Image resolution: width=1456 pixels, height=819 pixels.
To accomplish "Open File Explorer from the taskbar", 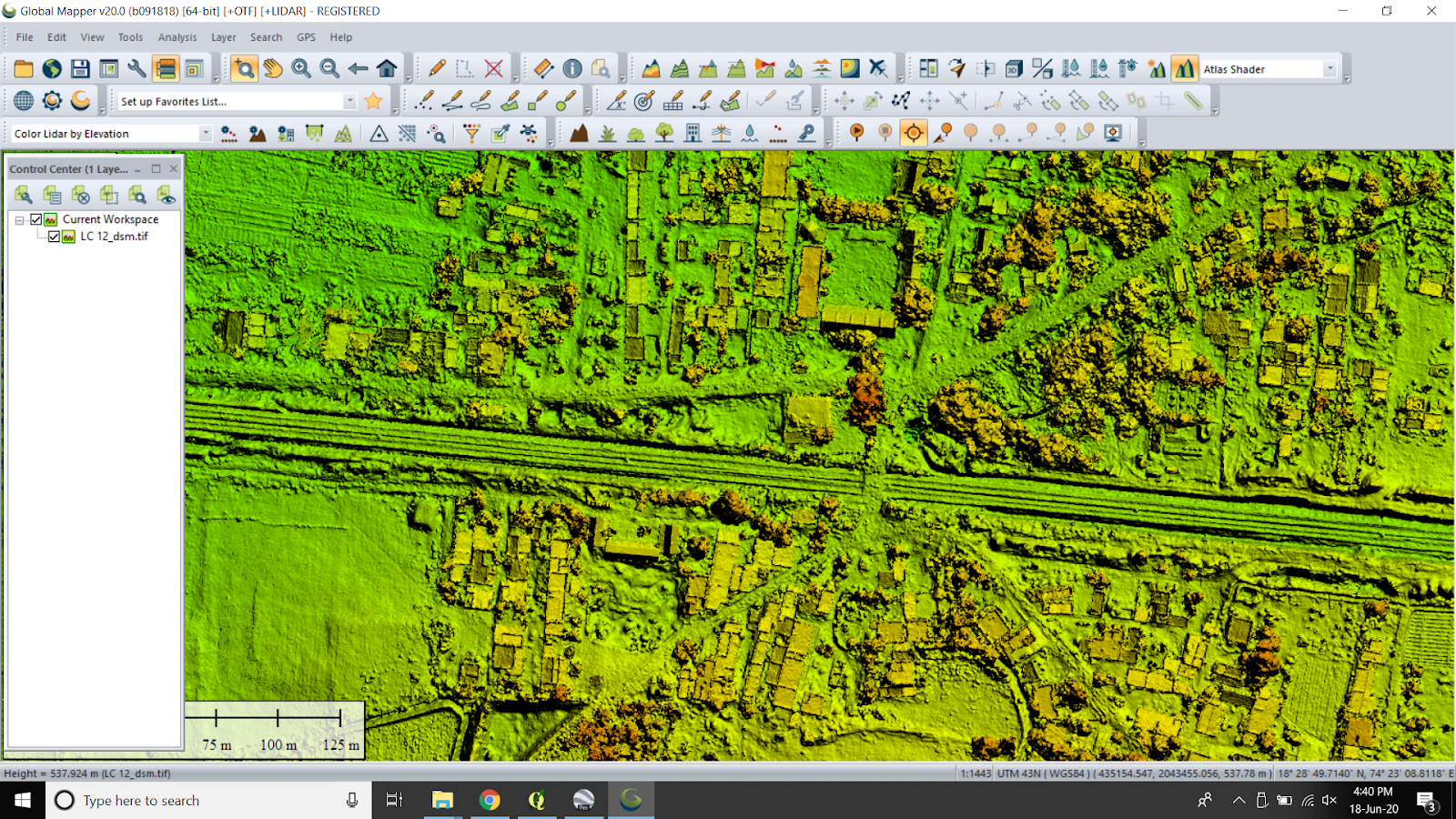I will pos(442,800).
